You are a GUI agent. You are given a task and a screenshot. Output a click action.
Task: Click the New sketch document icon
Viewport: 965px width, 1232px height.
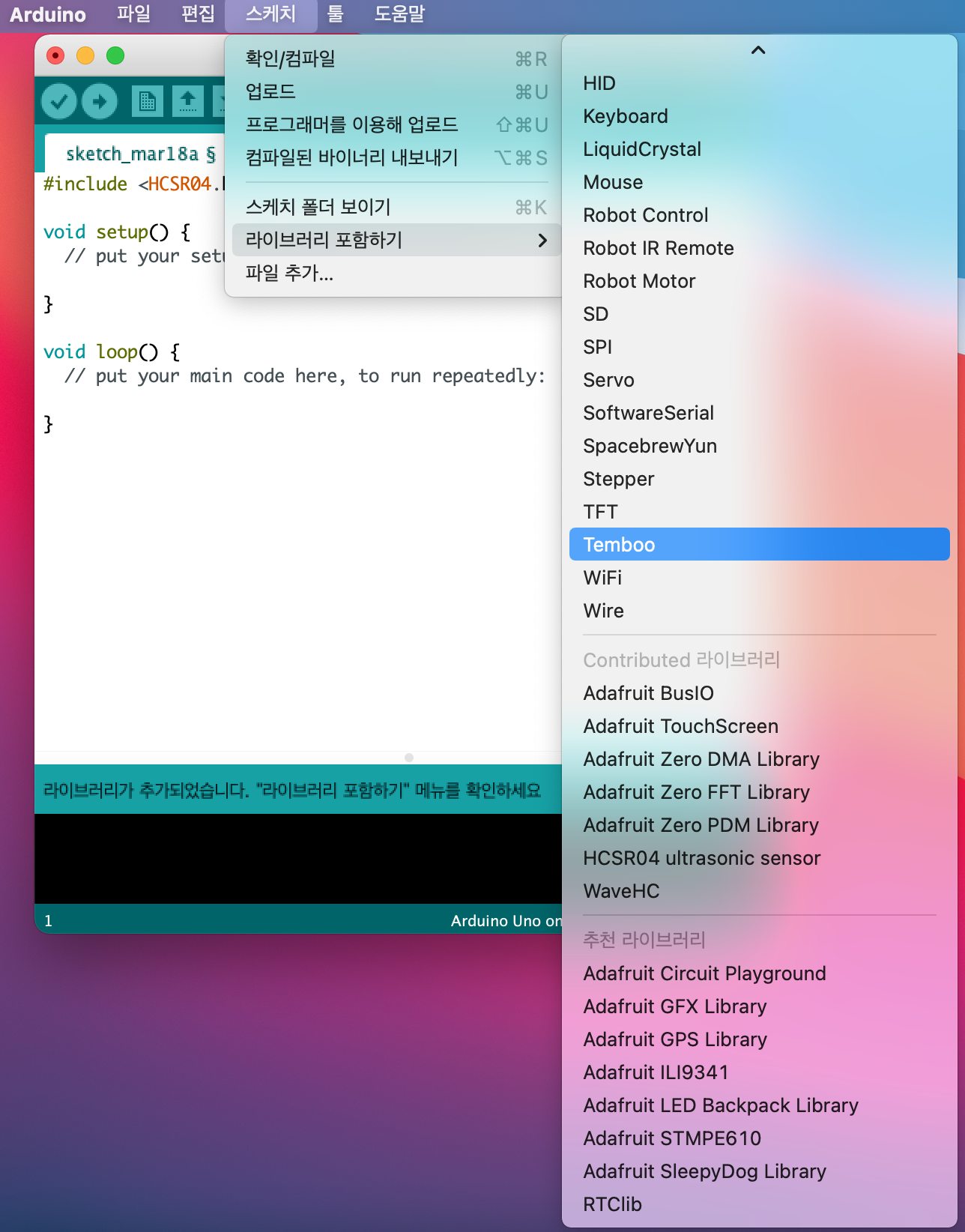(x=148, y=101)
